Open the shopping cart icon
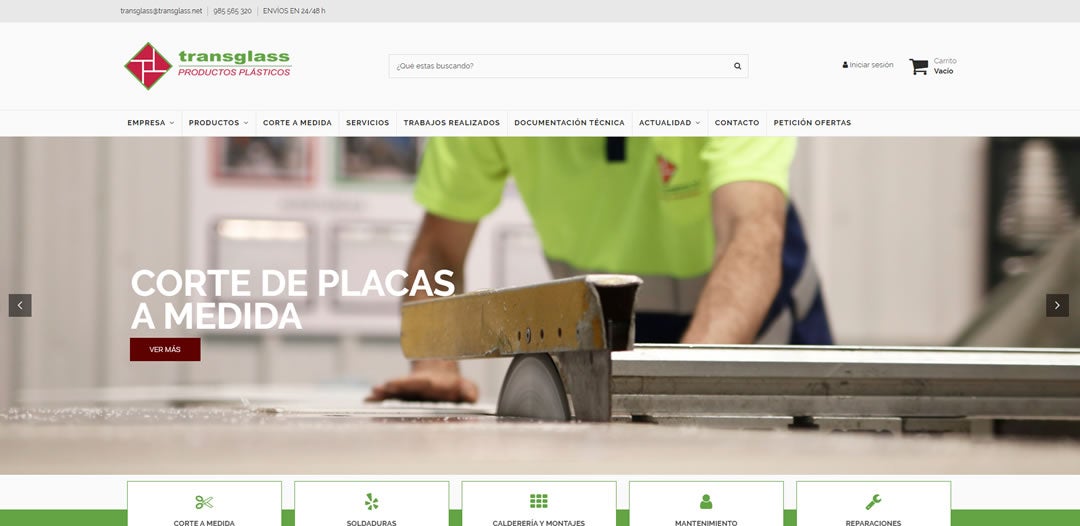1080x526 pixels. 918,66
